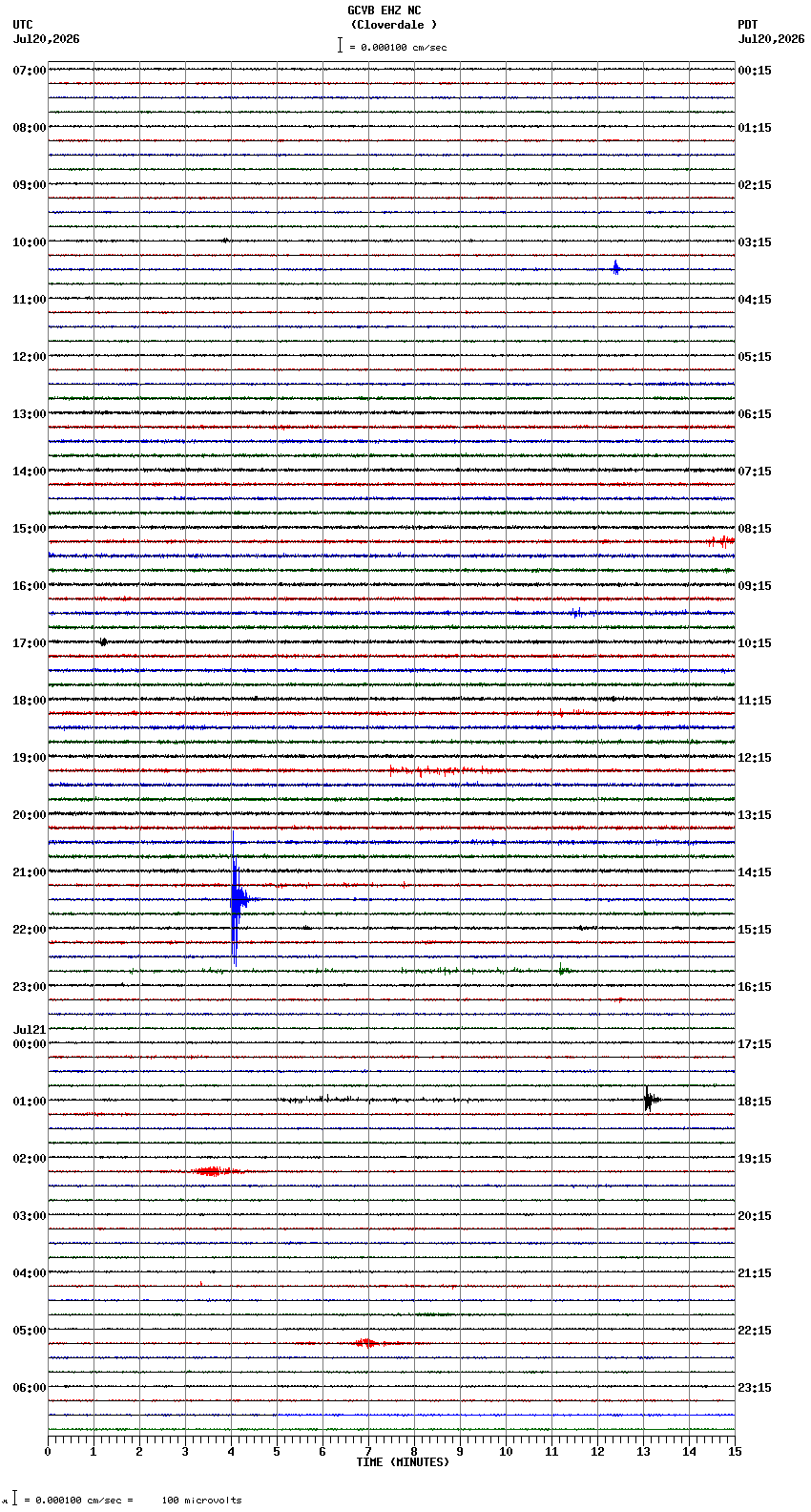Click the small blue event on the 10:00 hour
Viewport: 811px width, 1512px height.
coord(616,268)
